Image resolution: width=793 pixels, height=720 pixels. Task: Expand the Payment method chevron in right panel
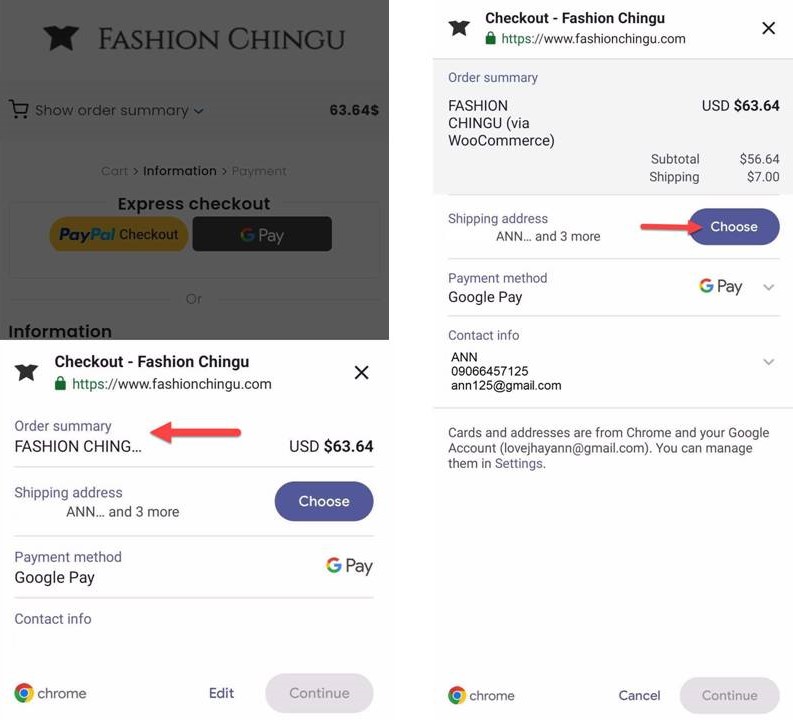click(x=769, y=287)
